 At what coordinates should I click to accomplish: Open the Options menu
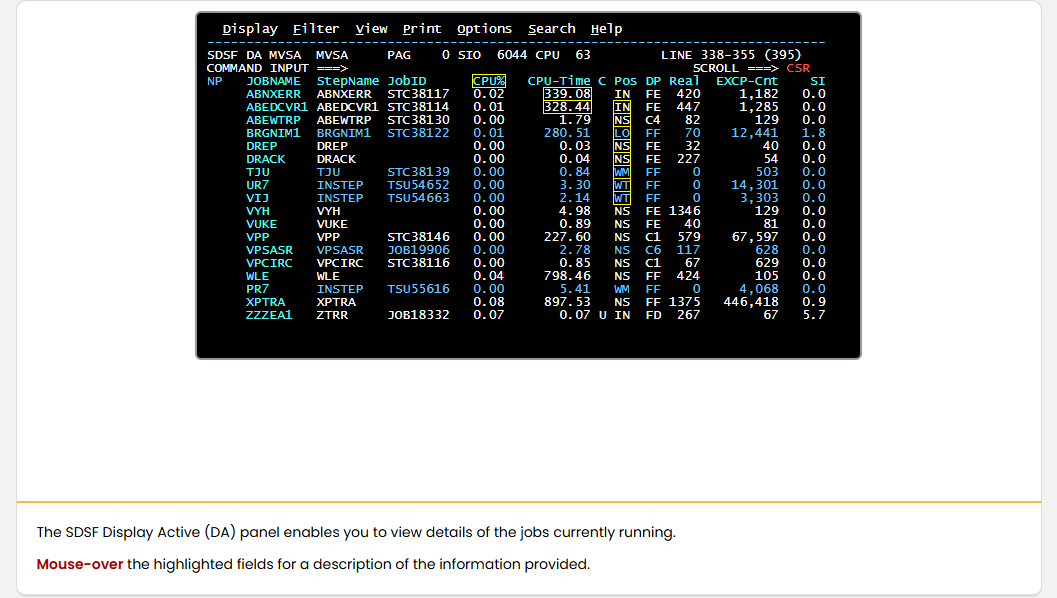tap(484, 29)
